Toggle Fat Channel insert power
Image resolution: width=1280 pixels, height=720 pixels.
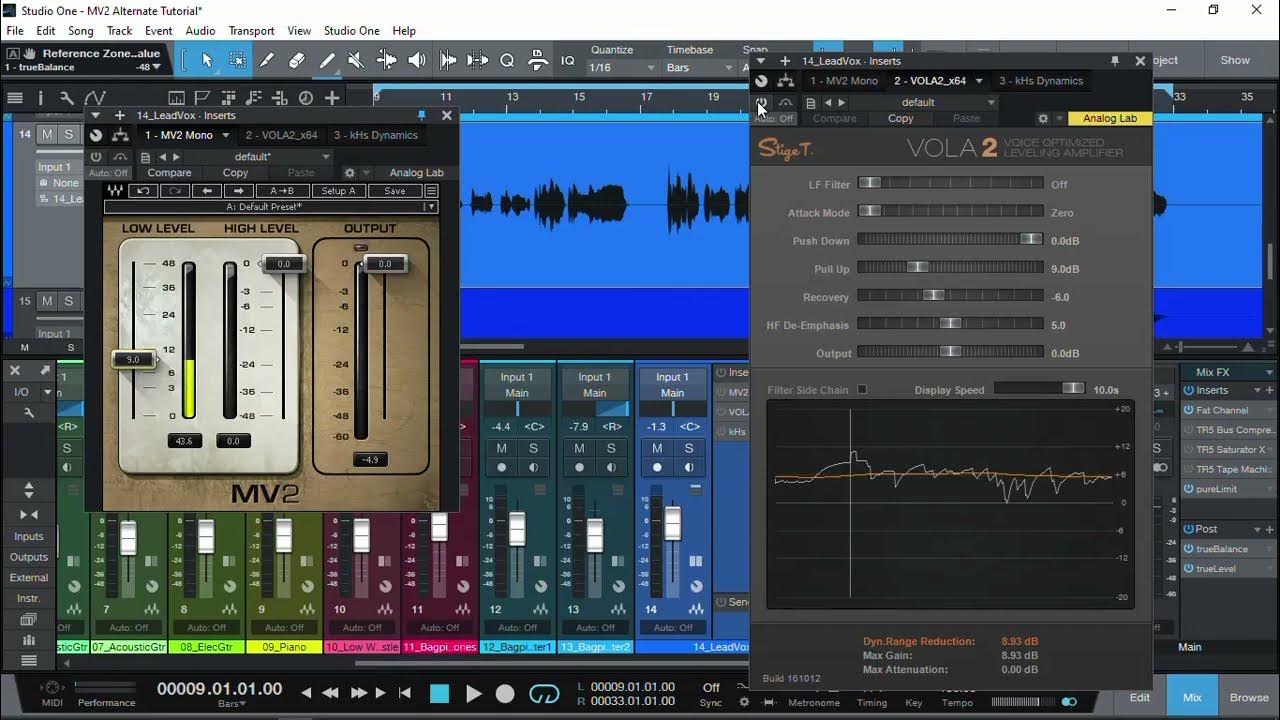coord(1189,410)
